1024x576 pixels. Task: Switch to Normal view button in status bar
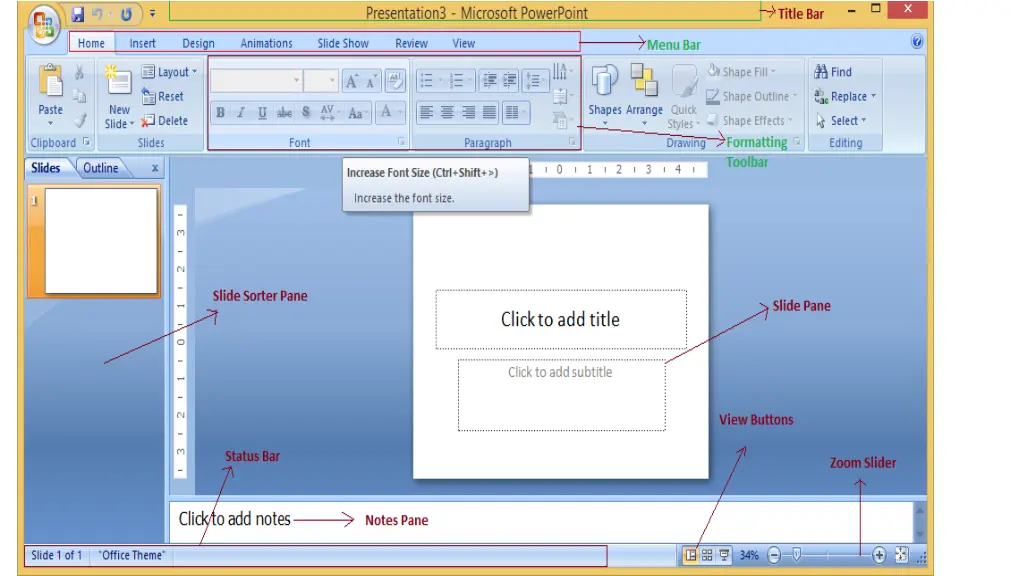coord(690,555)
